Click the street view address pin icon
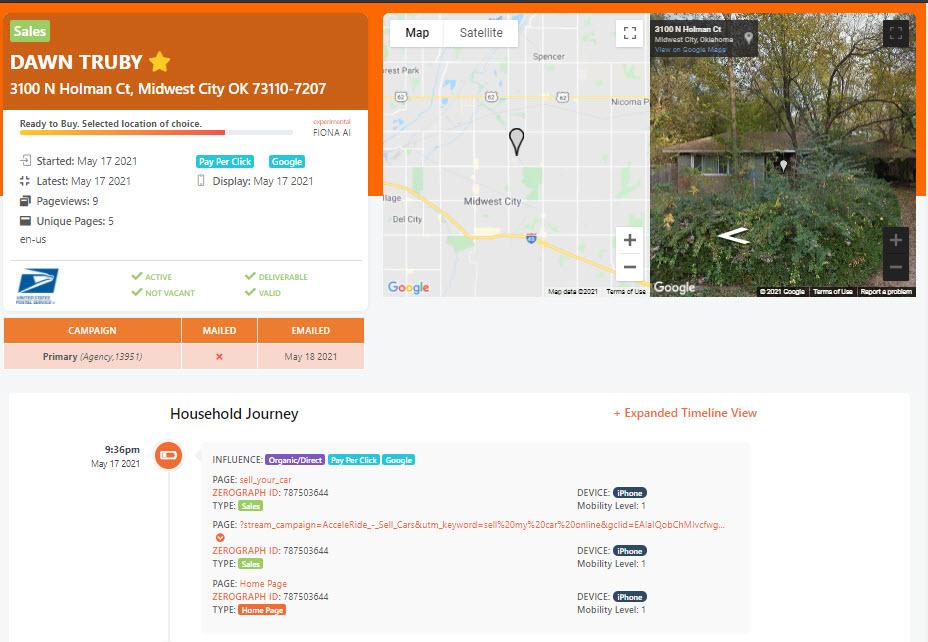928x642 pixels. point(749,38)
